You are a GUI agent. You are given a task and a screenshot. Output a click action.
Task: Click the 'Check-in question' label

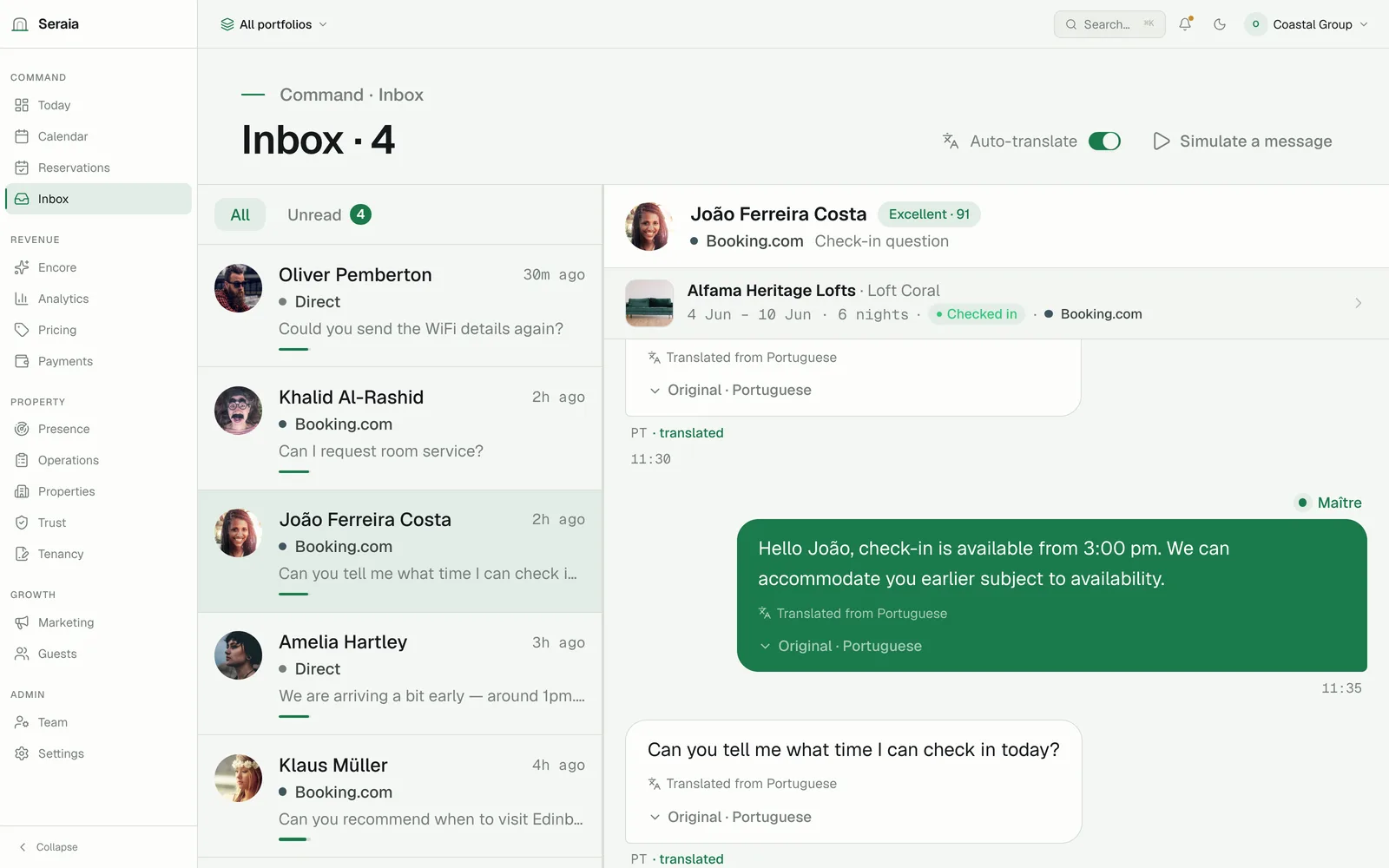coord(881,241)
